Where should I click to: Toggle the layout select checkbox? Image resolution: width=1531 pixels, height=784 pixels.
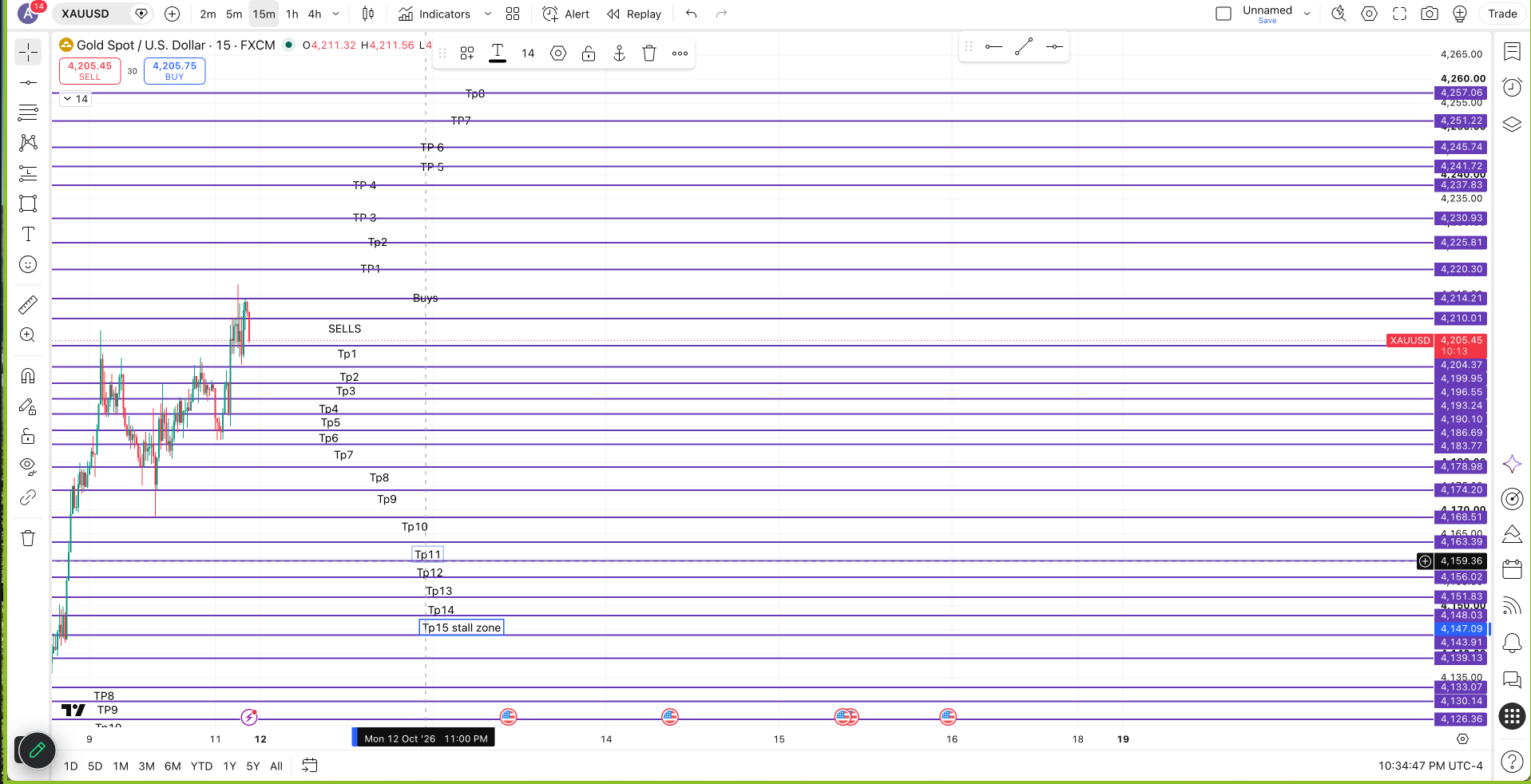coord(1224,14)
